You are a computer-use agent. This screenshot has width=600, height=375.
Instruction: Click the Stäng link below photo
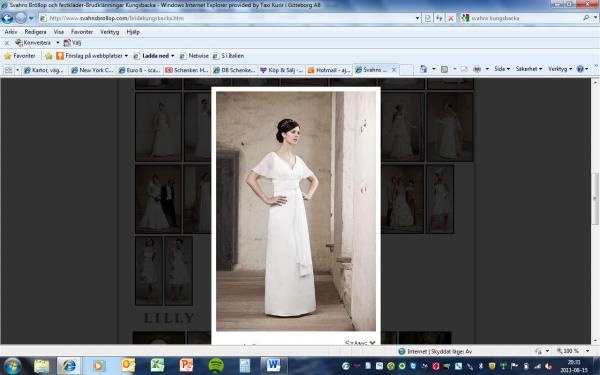[360, 342]
